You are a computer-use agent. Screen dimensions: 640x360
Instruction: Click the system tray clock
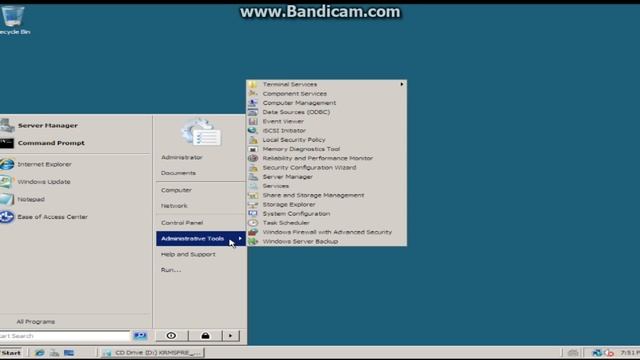click(630, 353)
